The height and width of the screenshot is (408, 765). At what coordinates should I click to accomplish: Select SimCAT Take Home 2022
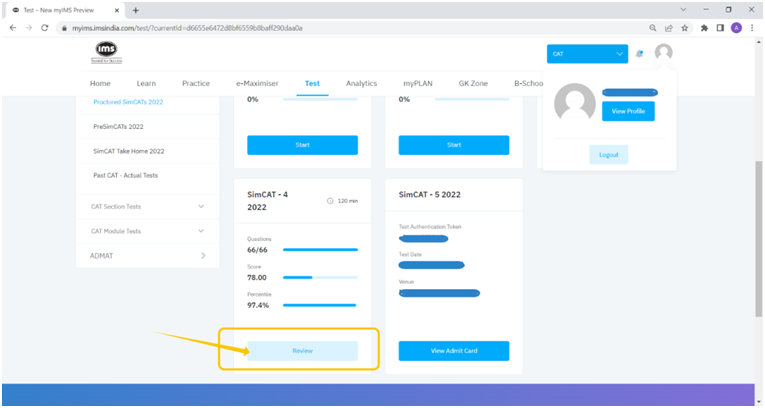click(129, 151)
